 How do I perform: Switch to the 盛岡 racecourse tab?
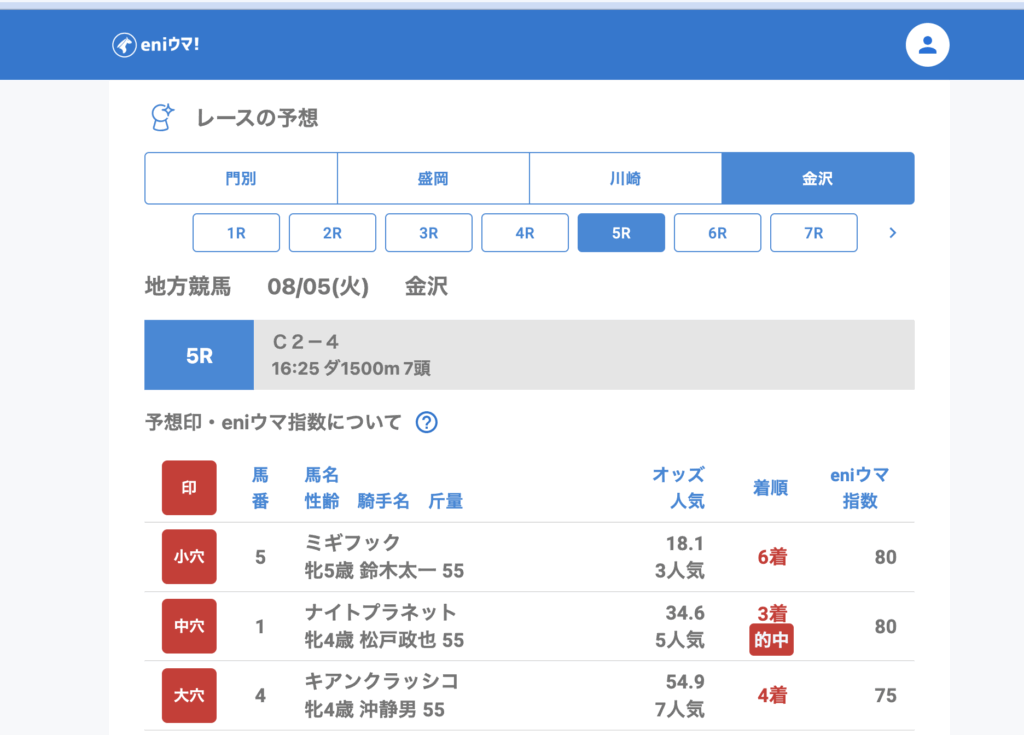[x=433, y=179]
